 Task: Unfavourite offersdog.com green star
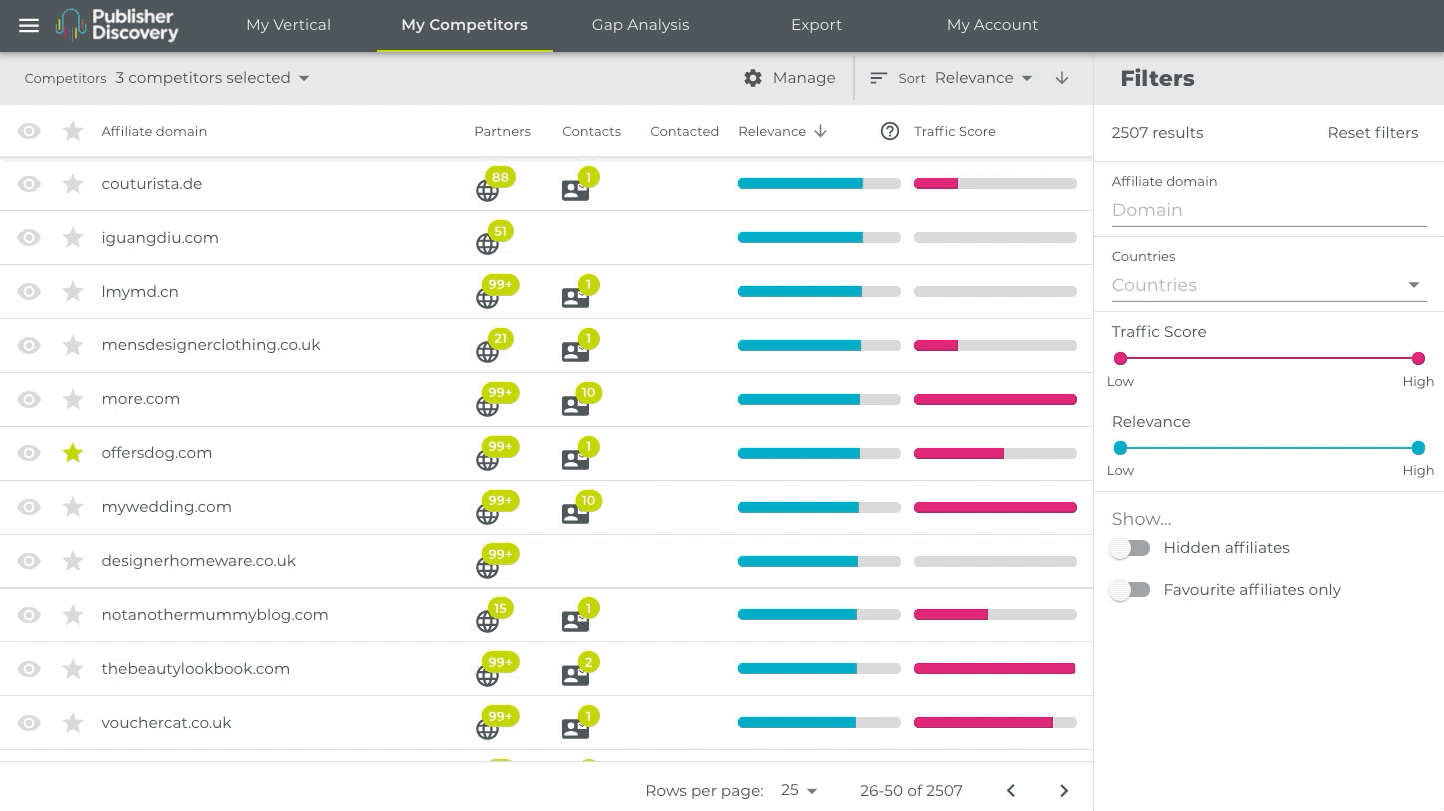pos(73,453)
